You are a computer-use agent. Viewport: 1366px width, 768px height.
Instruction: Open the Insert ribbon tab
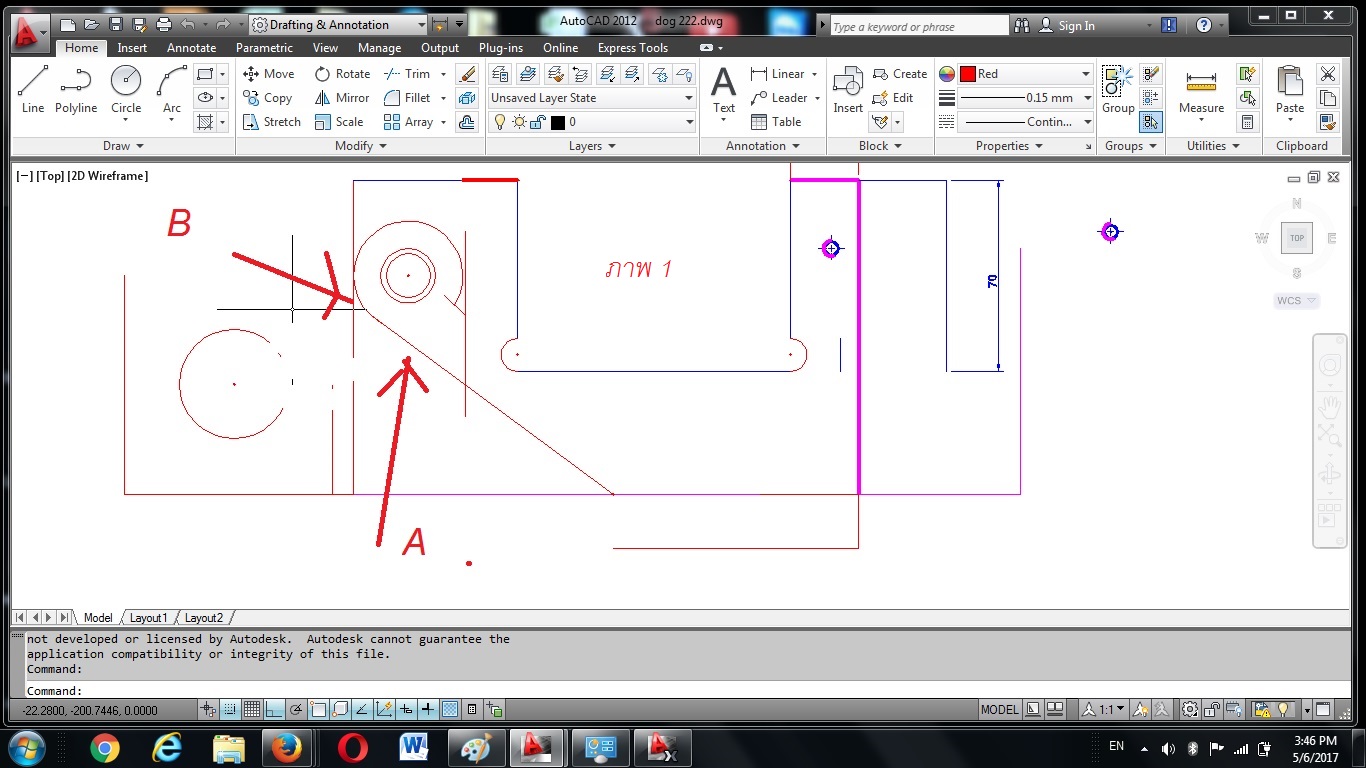(x=132, y=48)
